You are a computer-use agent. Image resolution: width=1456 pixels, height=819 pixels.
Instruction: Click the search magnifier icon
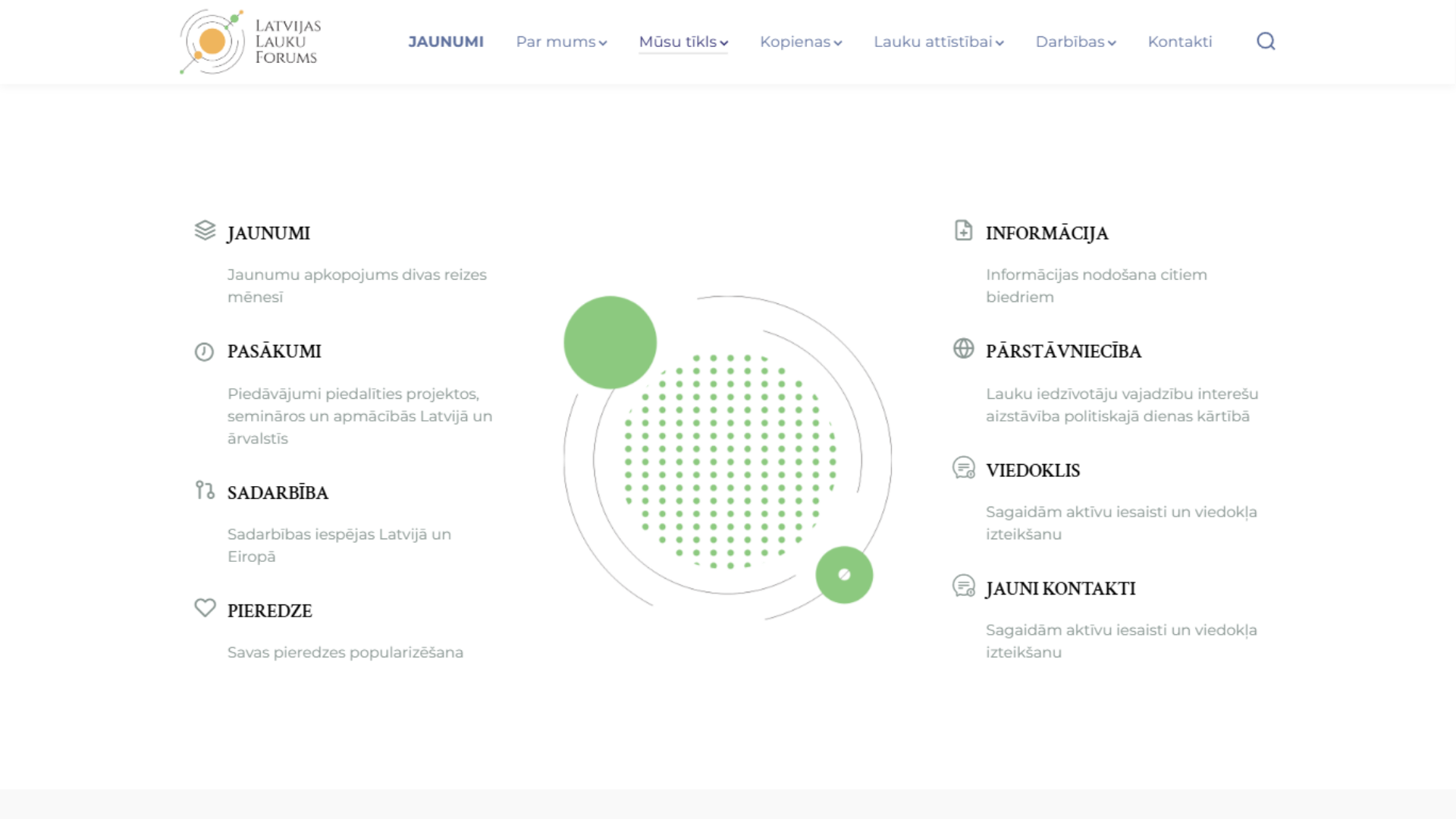click(1266, 41)
